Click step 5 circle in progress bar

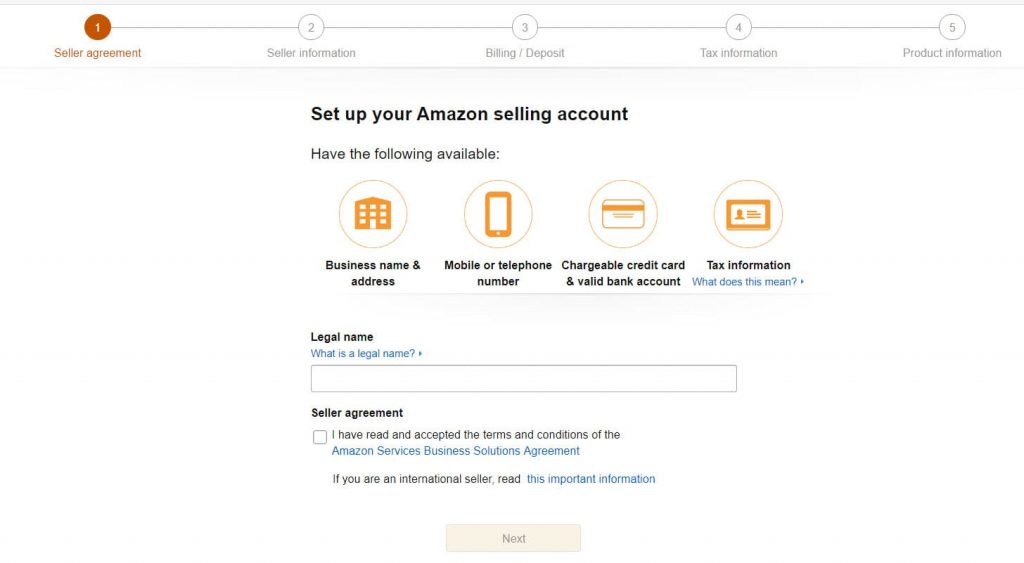coord(952,27)
